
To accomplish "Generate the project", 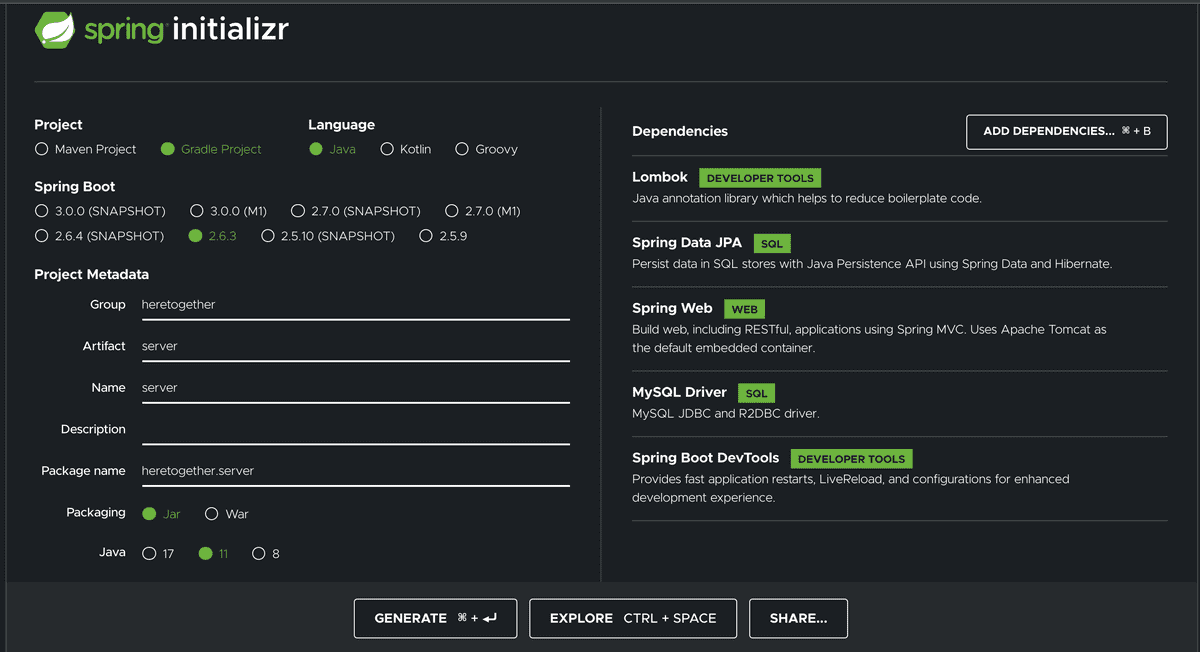I will coord(435,618).
